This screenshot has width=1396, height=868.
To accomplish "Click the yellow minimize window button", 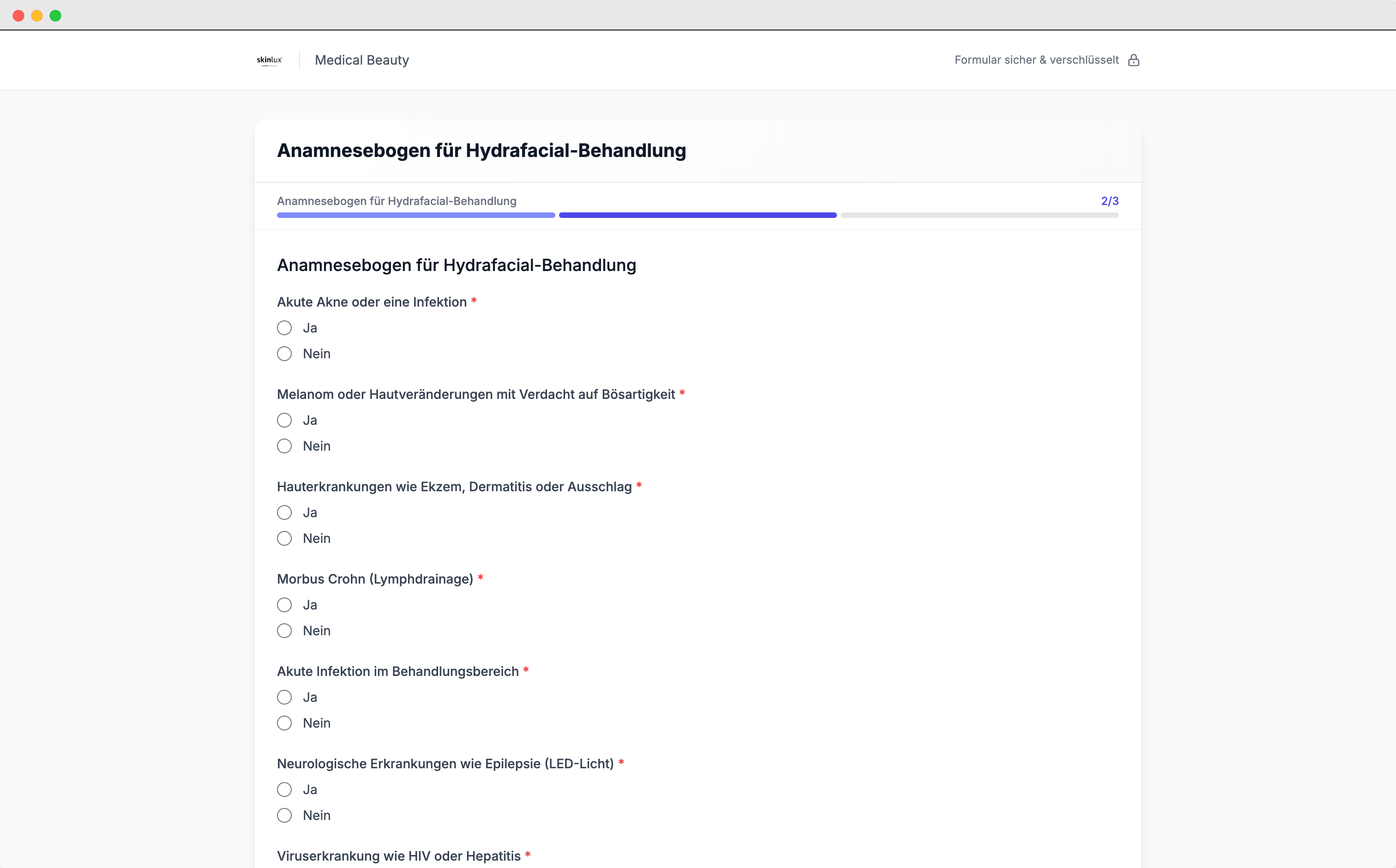I will (37, 16).
